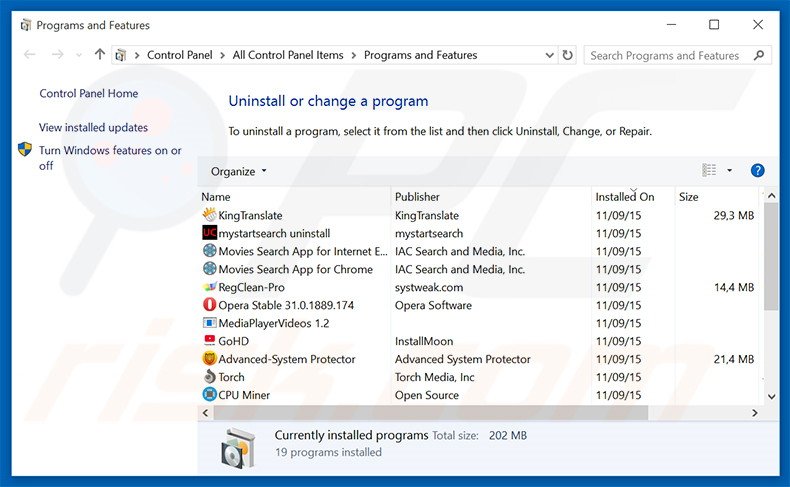Screen dimensions: 790x487
Task: Open Control Panel Home link
Action: coord(89,93)
